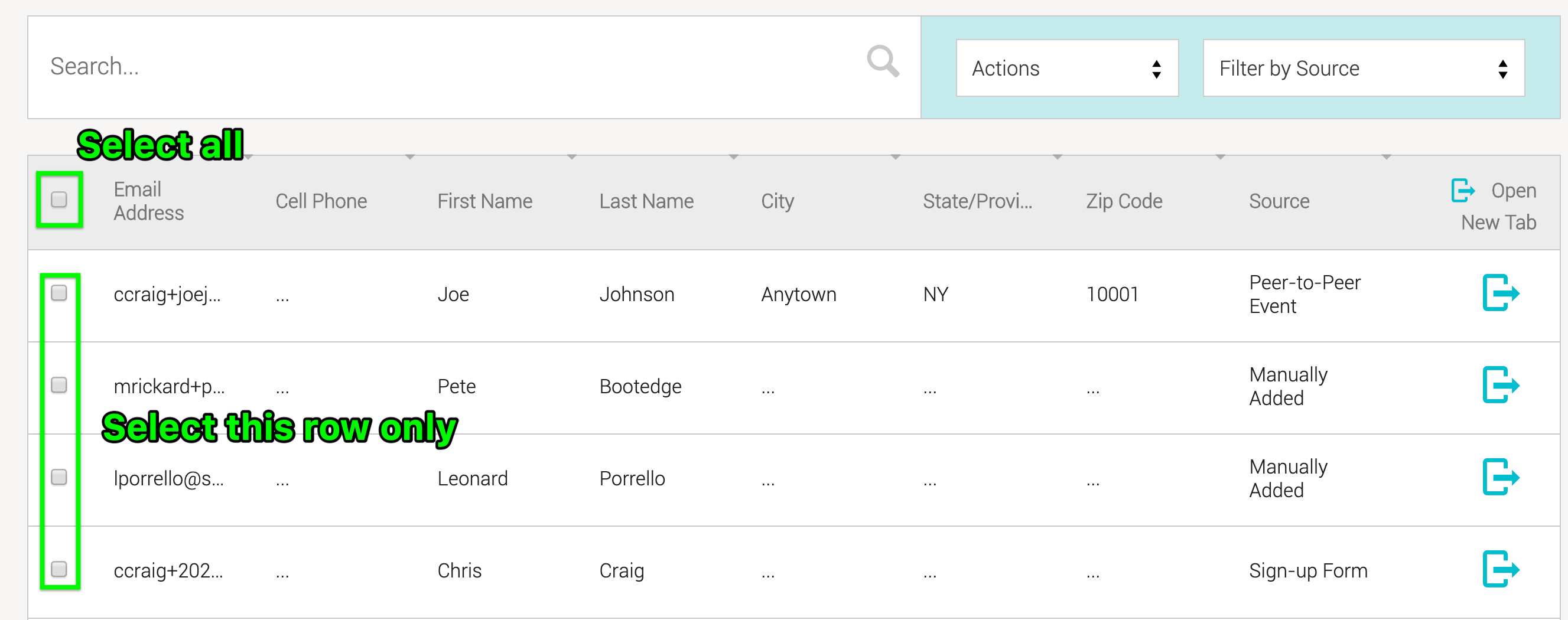Sort by Email Address column header

[x=148, y=201]
